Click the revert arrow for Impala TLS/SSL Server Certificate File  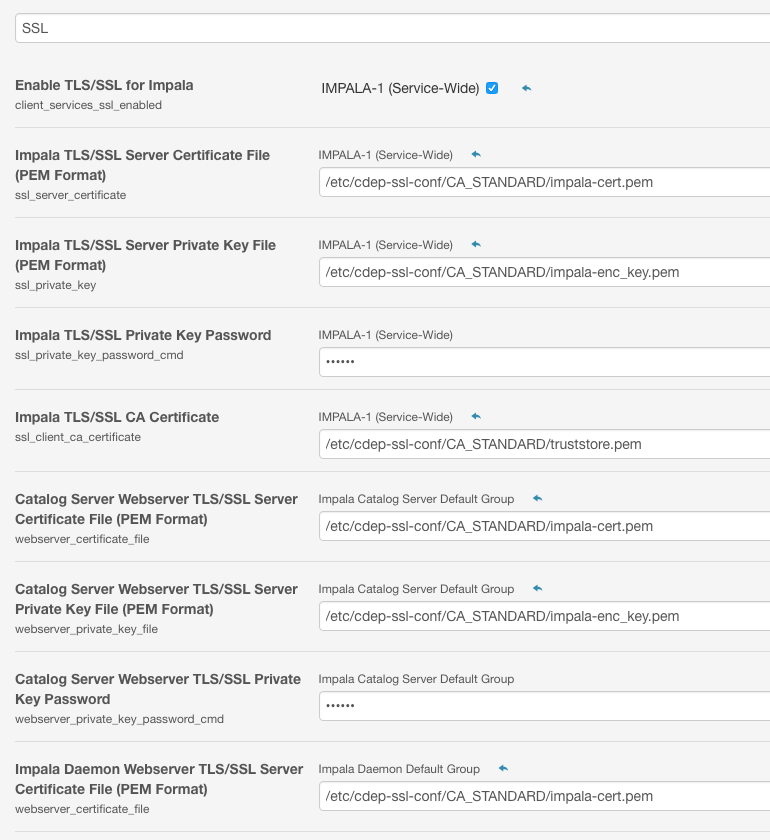coord(476,155)
